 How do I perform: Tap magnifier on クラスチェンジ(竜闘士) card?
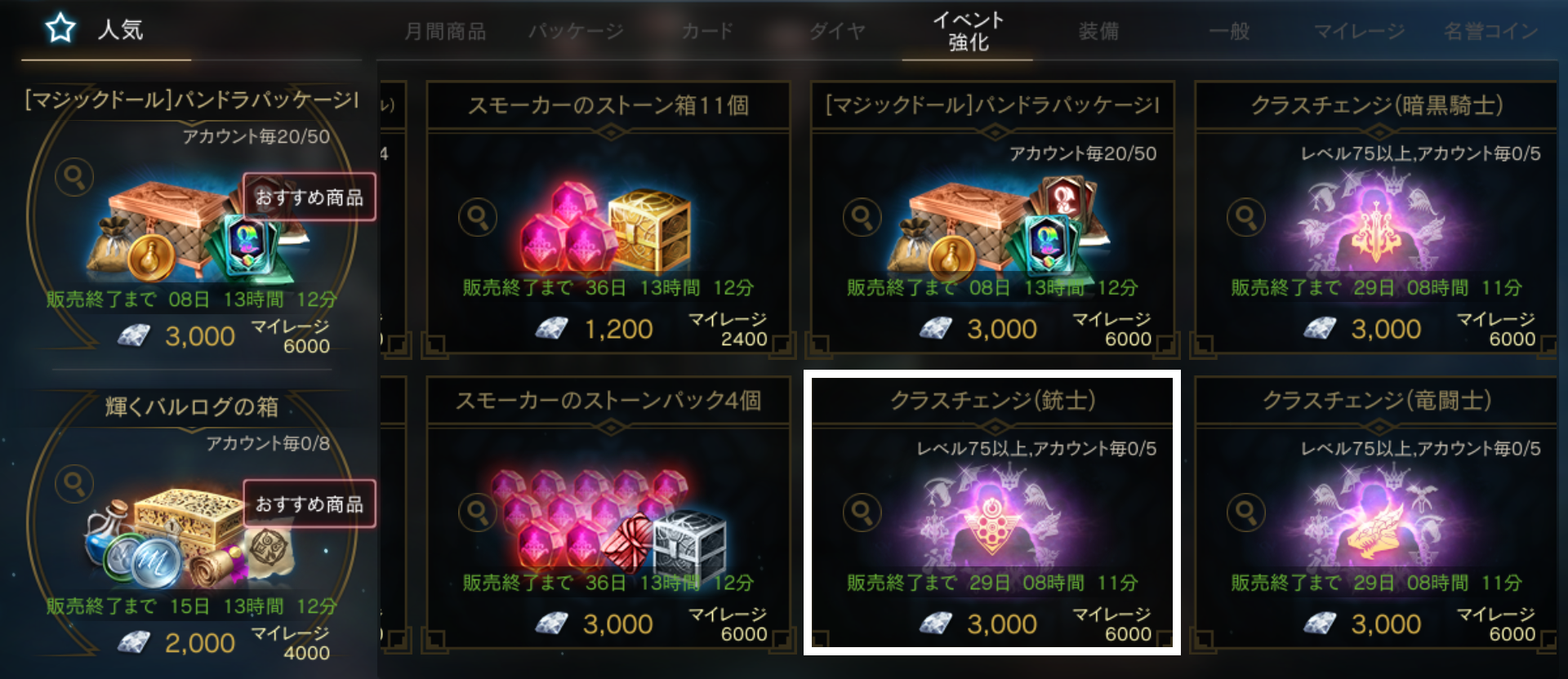point(1245,513)
